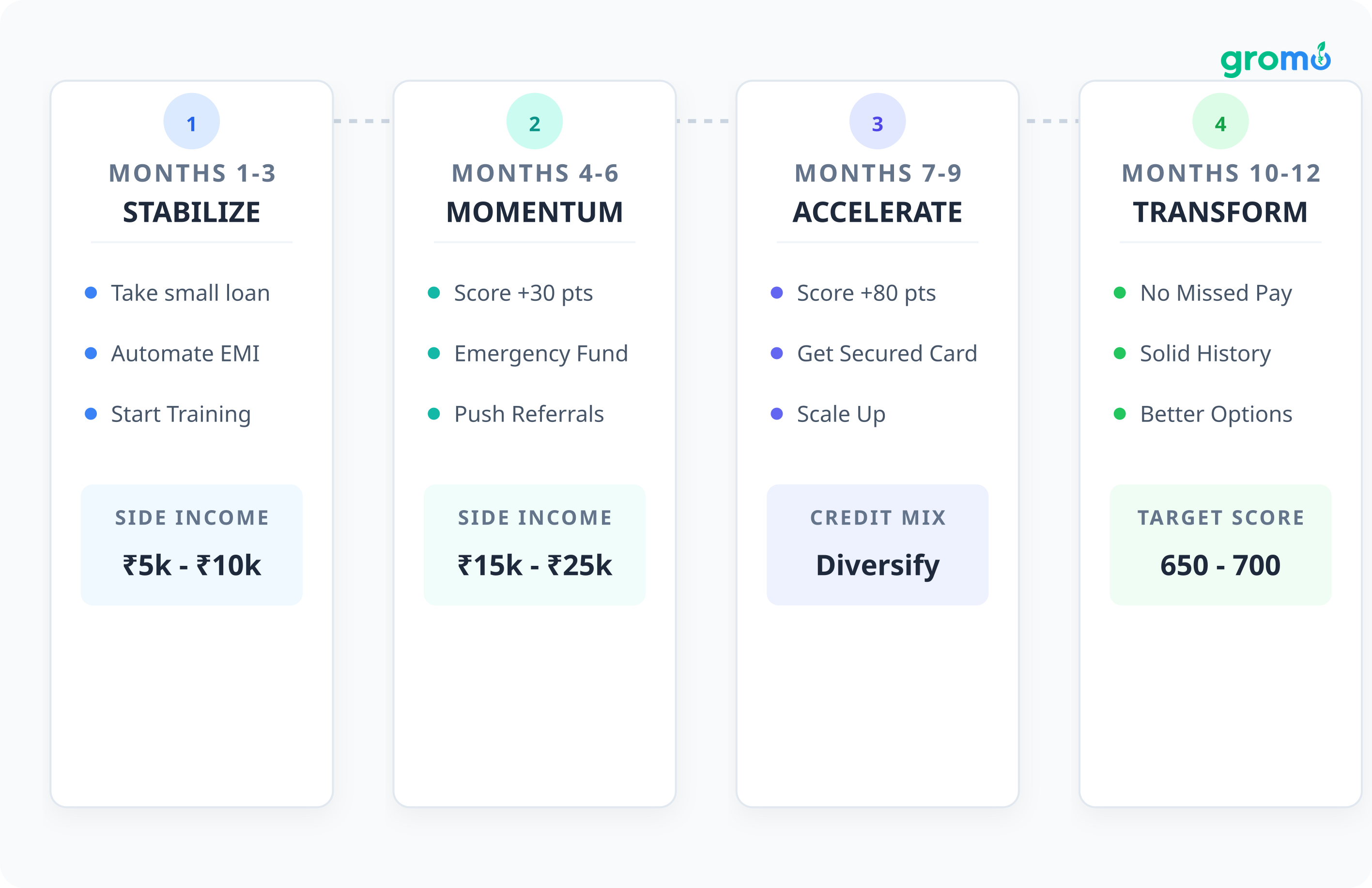The image size is (1372, 888).
Task: Click the step 3 circle badge
Action: 878,122
